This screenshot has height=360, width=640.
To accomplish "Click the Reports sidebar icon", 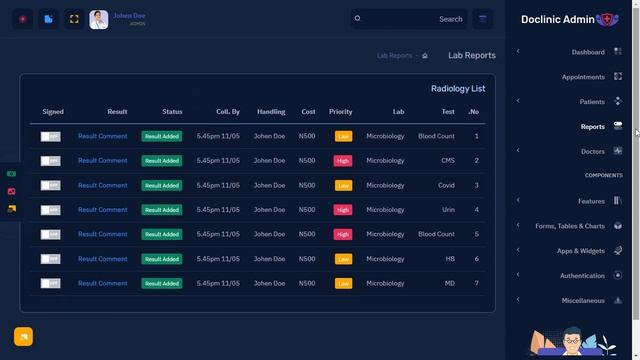I will coord(618,126).
